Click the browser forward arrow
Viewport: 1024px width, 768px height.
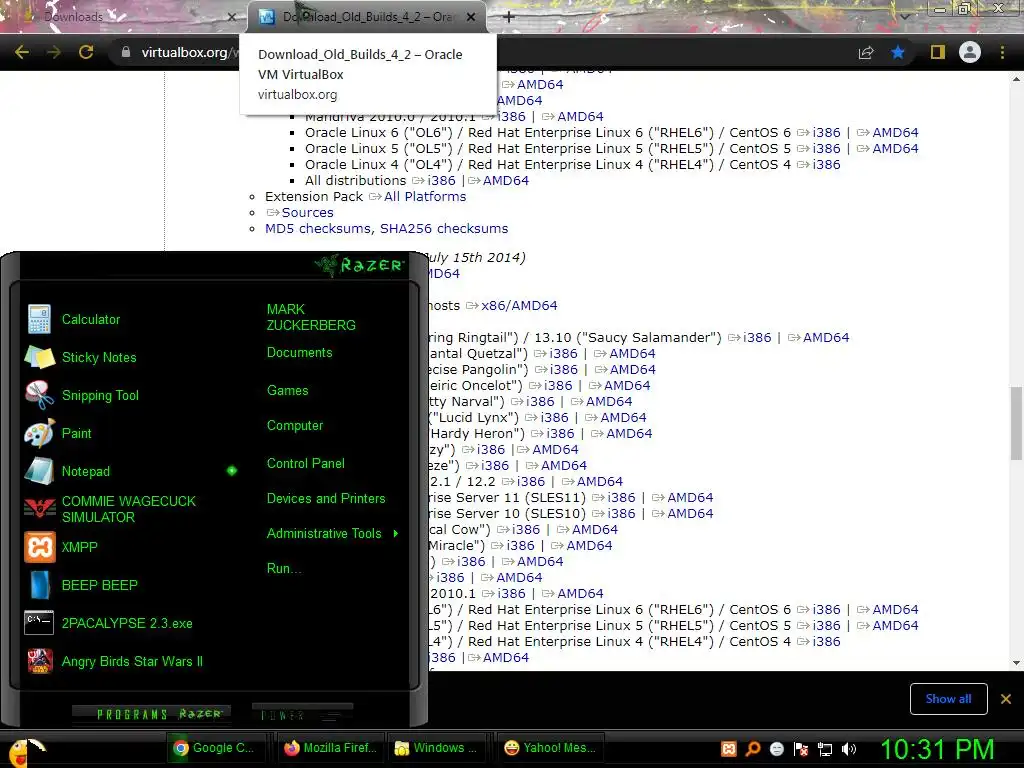54,52
